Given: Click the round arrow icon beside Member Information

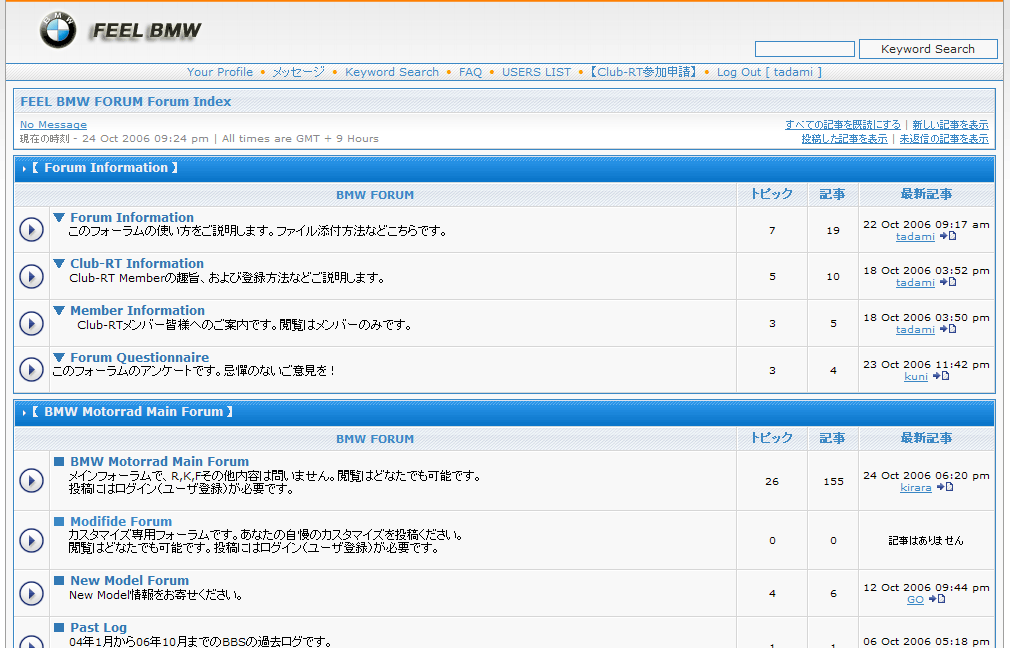Looking at the screenshot, I should (31, 323).
